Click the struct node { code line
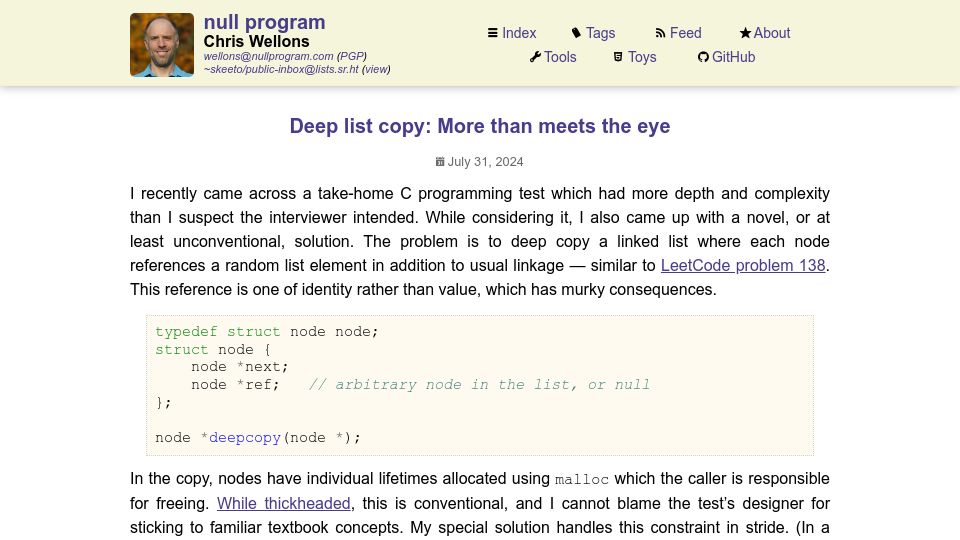The height and width of the screenshot is (540, 960). tap(212, 350)
